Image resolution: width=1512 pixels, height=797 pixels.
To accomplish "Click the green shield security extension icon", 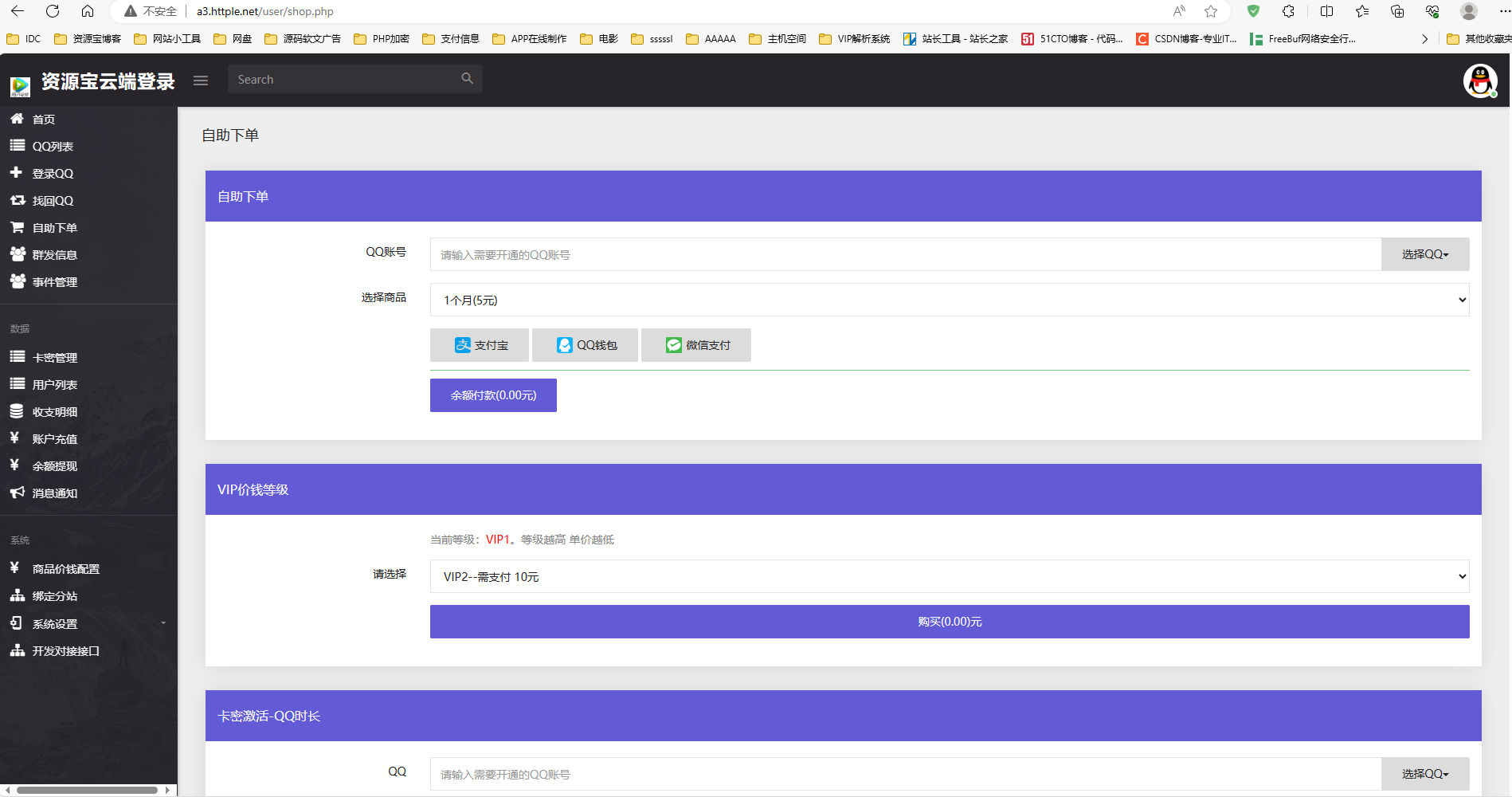I will pos(1253,11).
